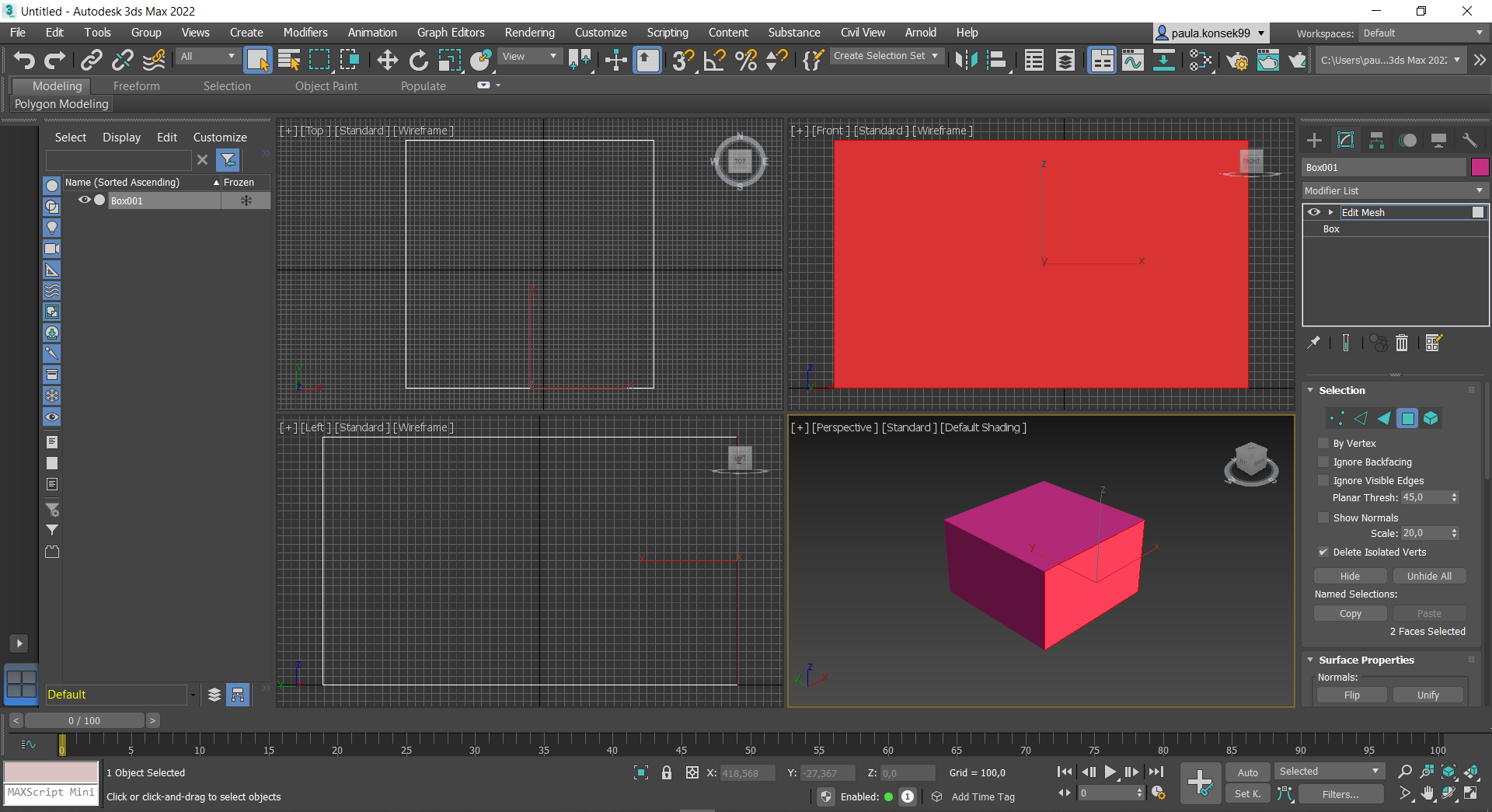Open the Graph Editors menu
The height and width of the screenshot is (812, 1492).
coord(451,33)
